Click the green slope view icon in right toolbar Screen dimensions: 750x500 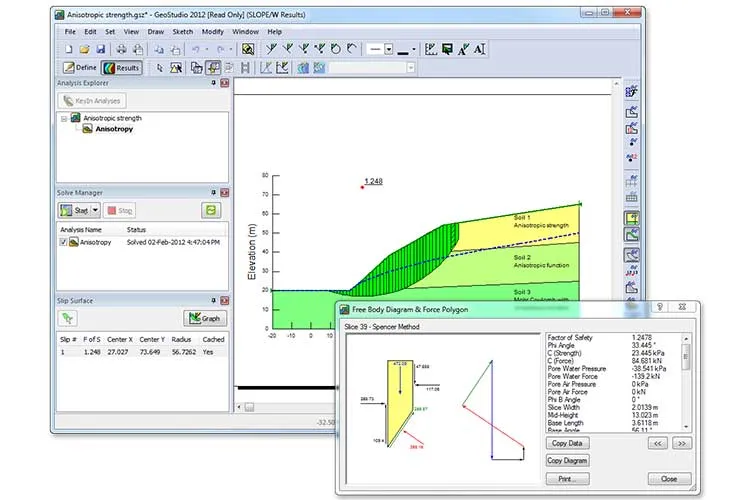(x=632, y=234)
